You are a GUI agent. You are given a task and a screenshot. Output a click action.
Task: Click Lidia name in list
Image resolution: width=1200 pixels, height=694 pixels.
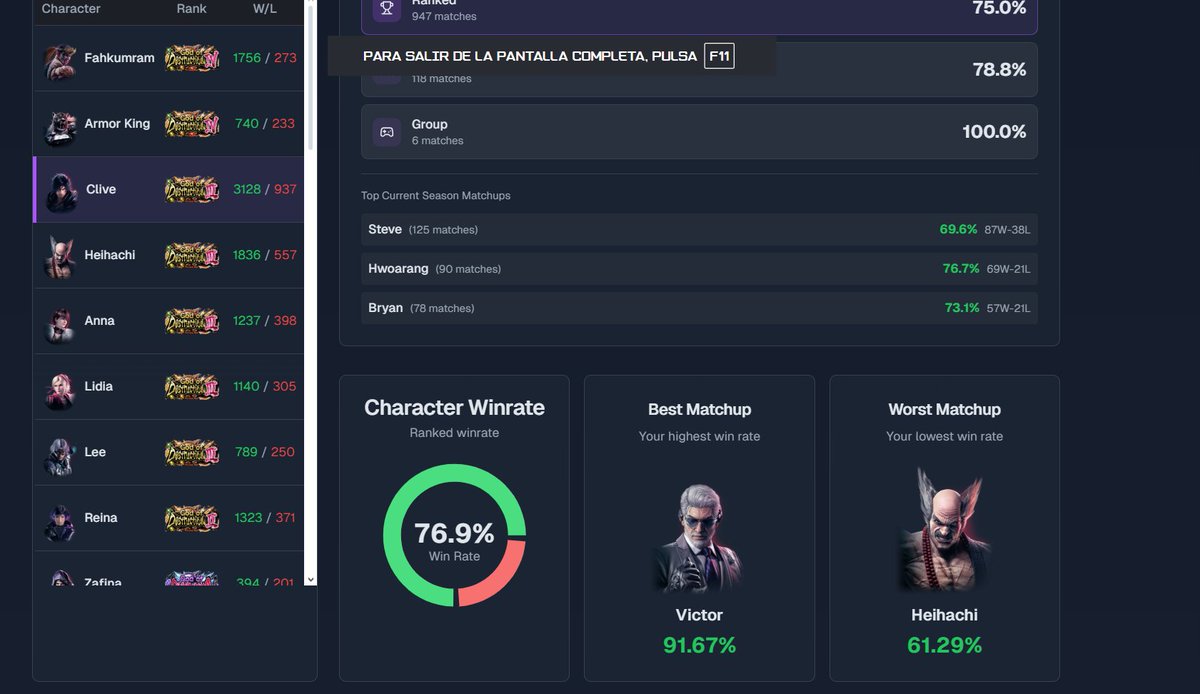point(98,386)
